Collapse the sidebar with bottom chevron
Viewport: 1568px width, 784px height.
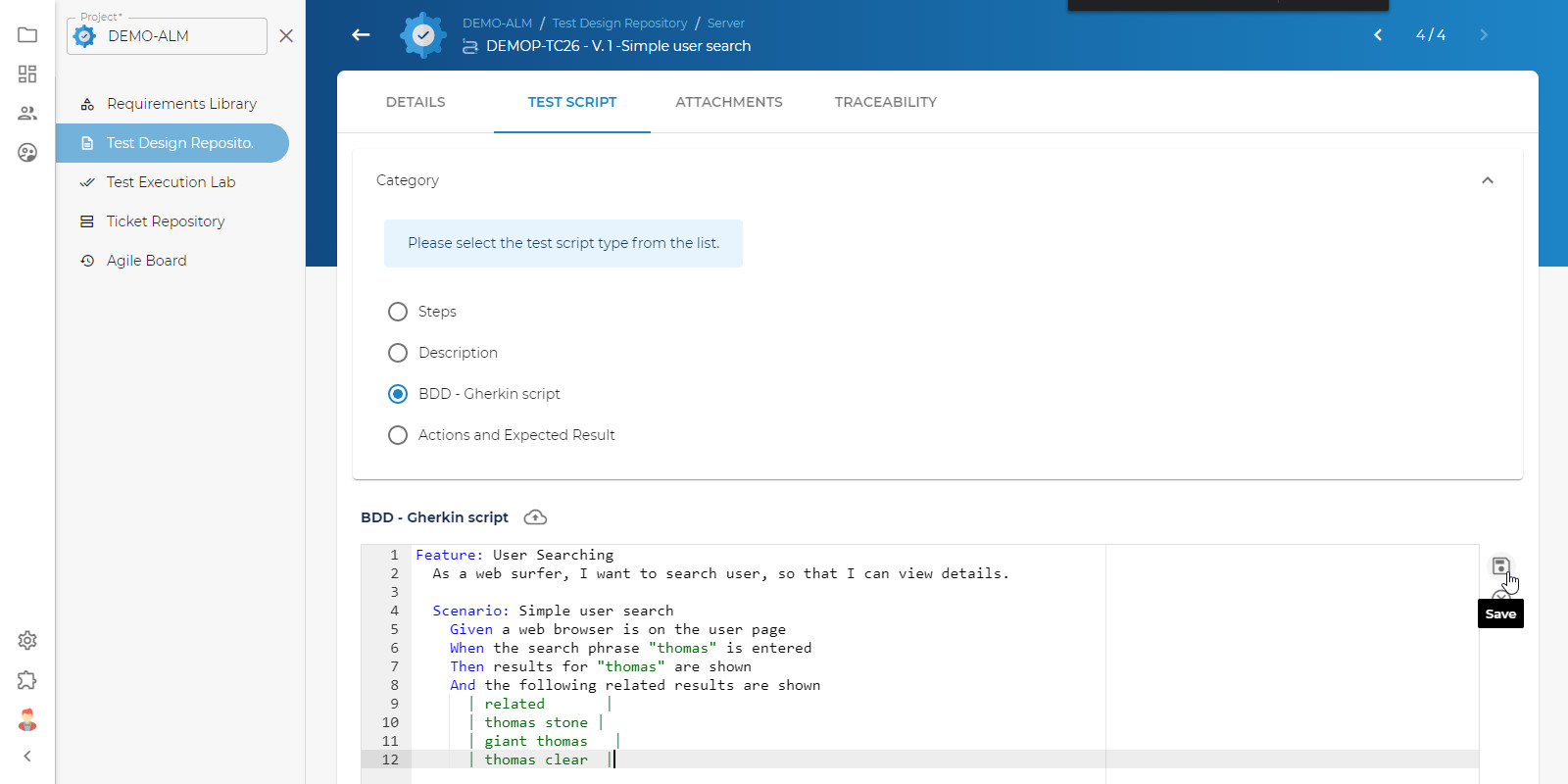pos(27,756)
